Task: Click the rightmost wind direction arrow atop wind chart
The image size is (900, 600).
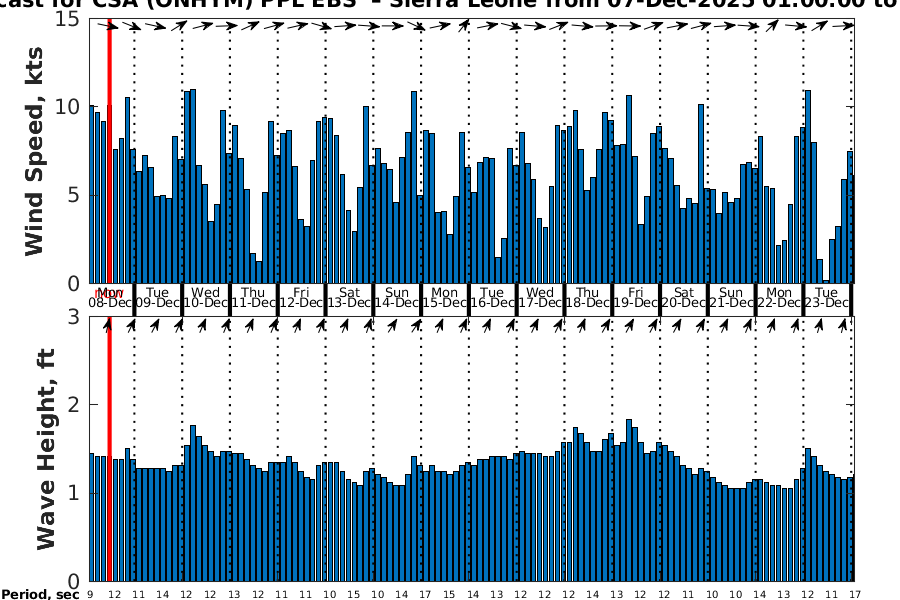Action: click(x=846, y=27)
